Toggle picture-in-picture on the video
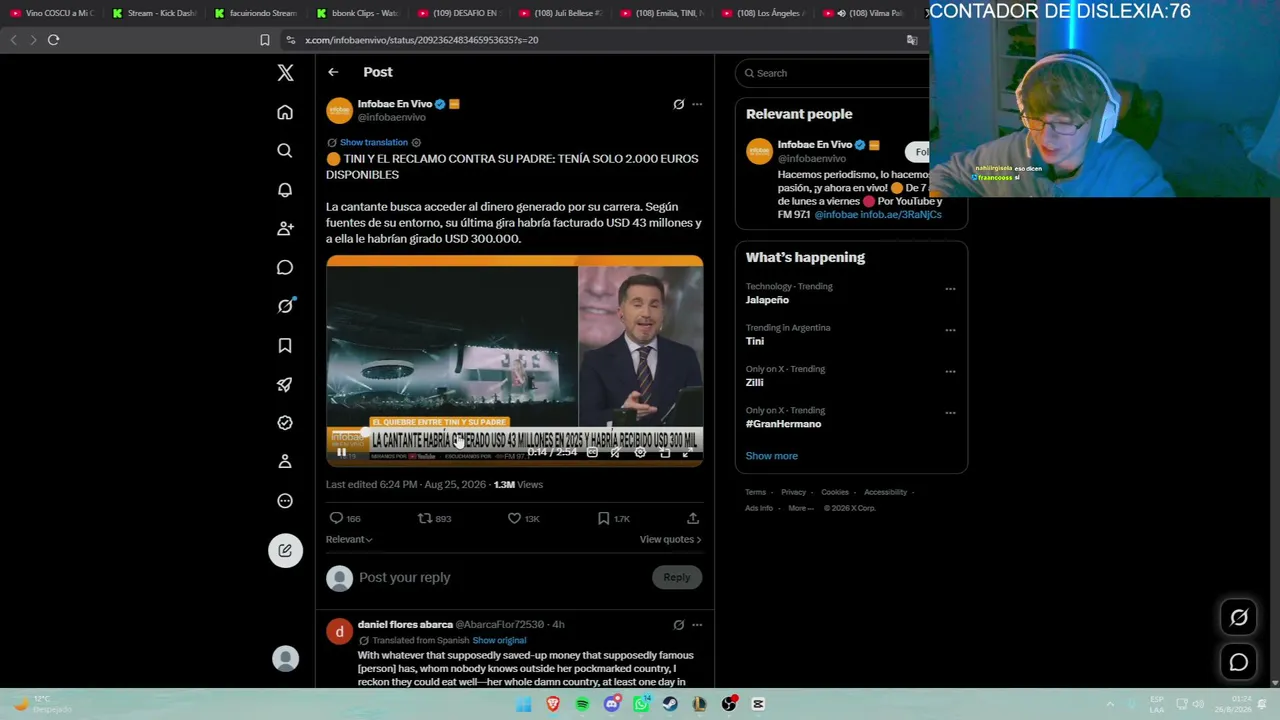 (x=664, y=453)
